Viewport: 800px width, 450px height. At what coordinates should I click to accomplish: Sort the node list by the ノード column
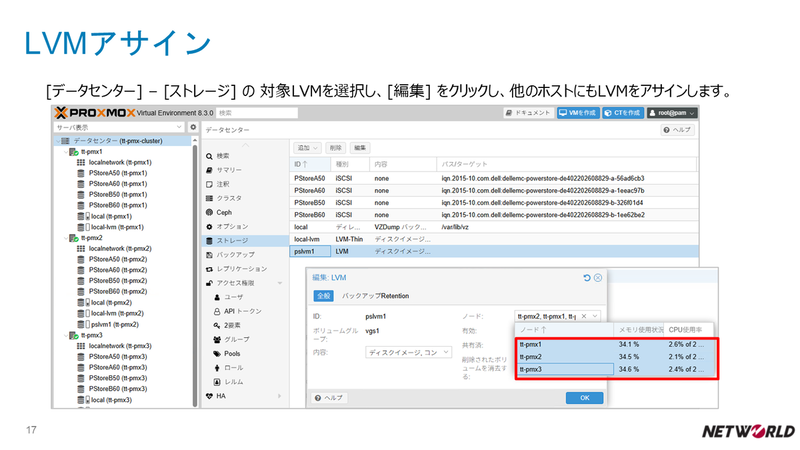(564, 330)
